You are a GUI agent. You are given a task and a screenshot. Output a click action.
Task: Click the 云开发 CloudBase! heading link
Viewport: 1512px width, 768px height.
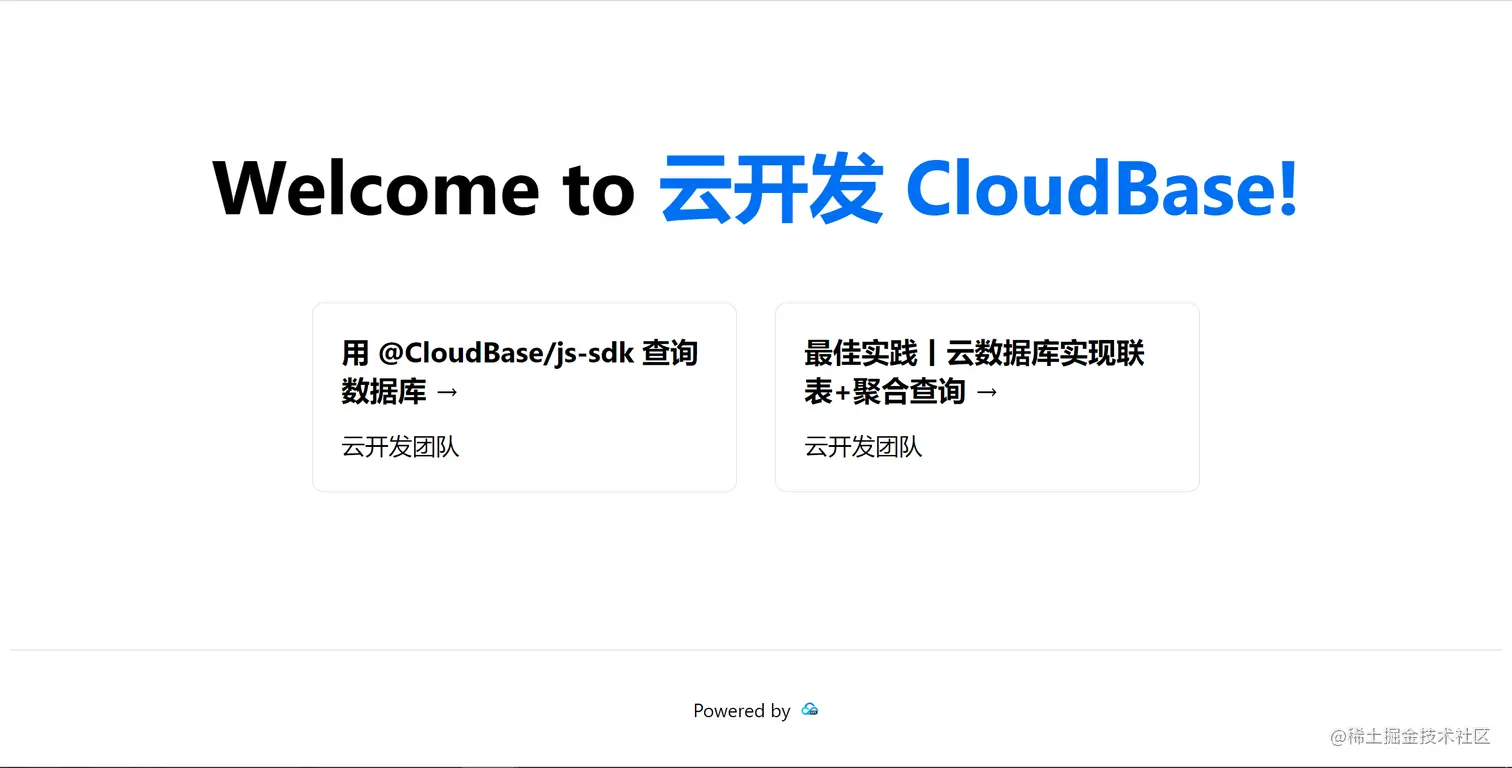click(979, 189)
